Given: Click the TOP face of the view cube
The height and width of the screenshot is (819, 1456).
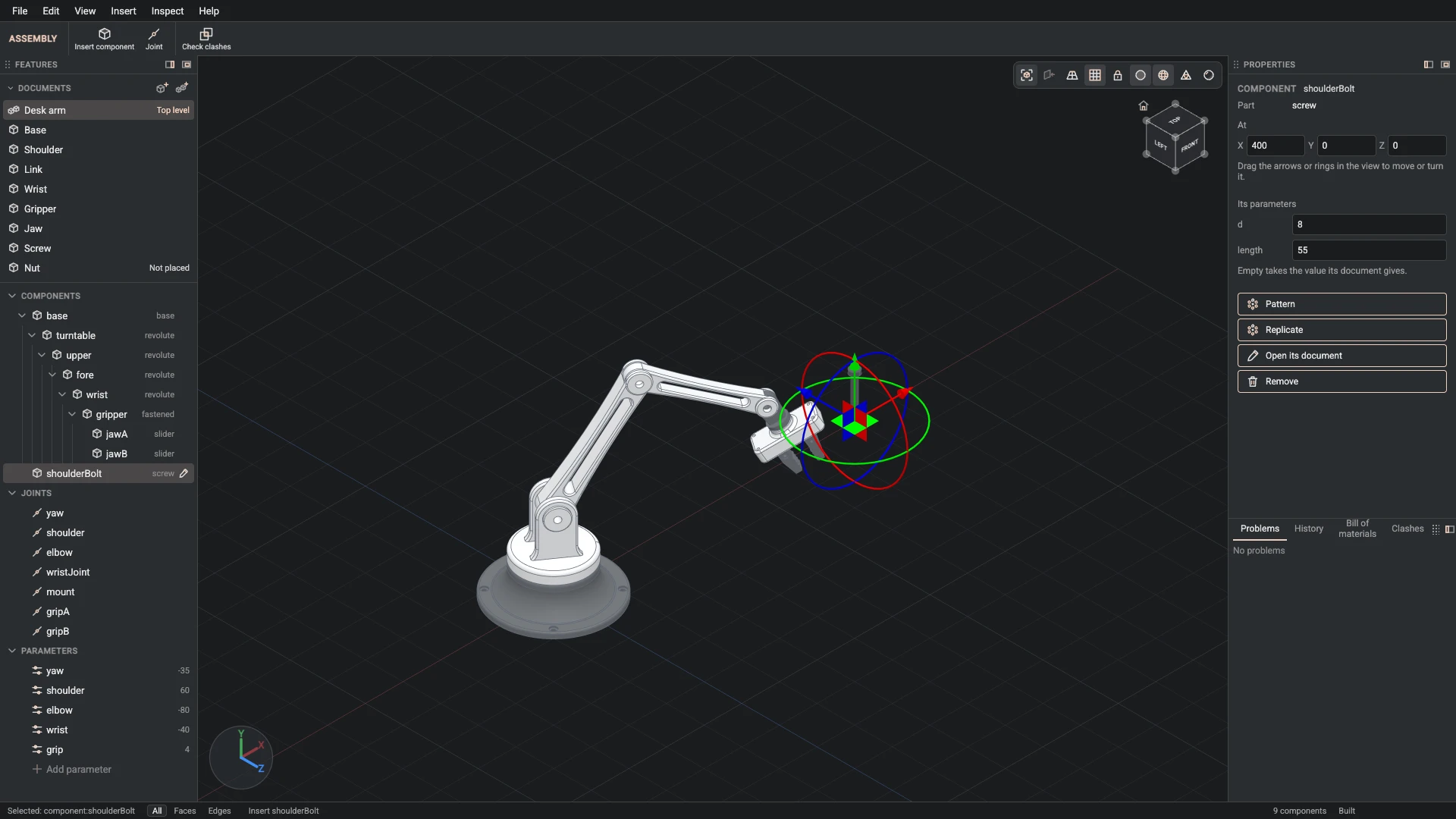Looking at the screenshot, I should pyautogui.click(x=1175, y=121).
